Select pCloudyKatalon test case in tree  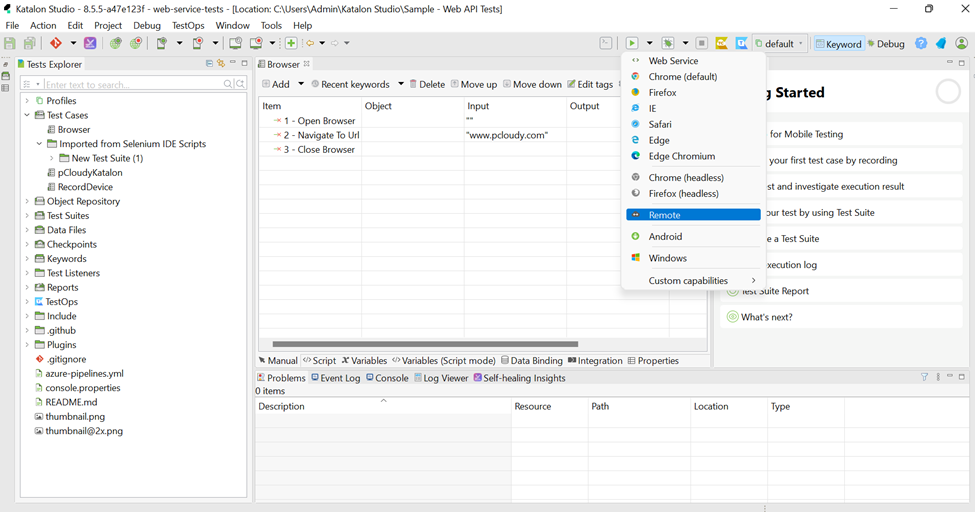[x=90, y=172]
